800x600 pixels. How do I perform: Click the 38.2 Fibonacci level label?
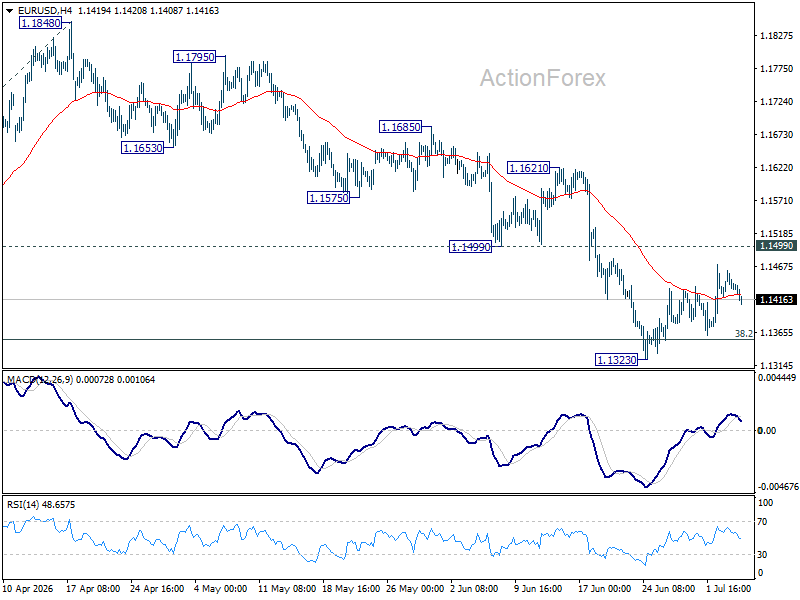coord(743,334)
